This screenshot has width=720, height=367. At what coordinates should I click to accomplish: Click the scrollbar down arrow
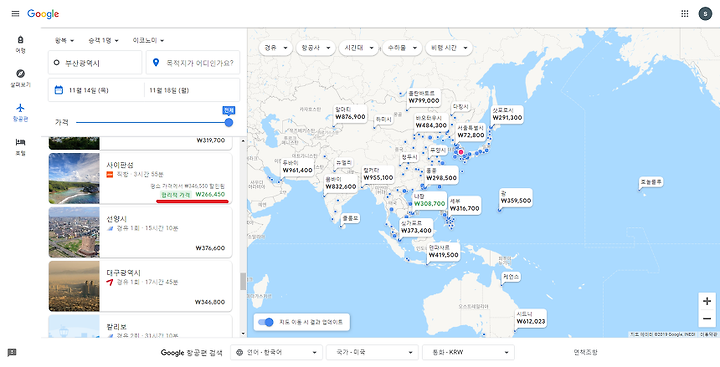coord(242,334)
